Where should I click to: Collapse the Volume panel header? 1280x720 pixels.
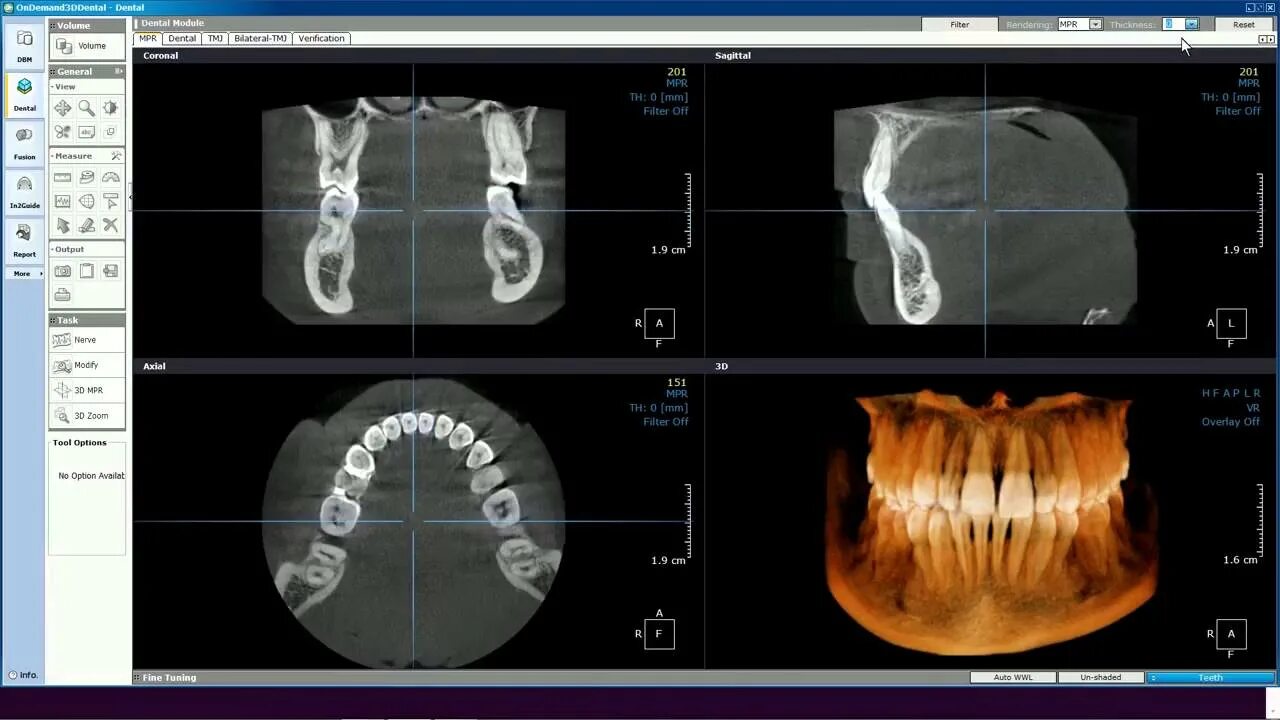click(87, 25)
